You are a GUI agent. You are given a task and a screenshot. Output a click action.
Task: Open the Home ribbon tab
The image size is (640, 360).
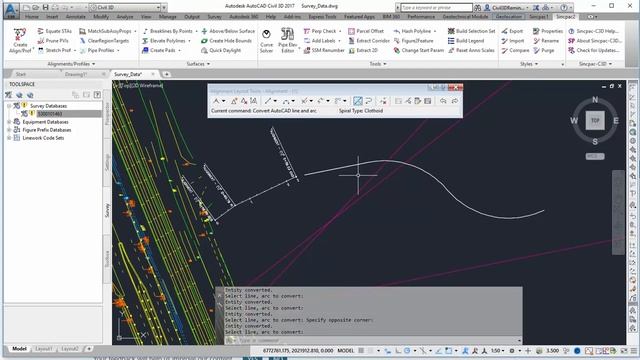(31, 17)
